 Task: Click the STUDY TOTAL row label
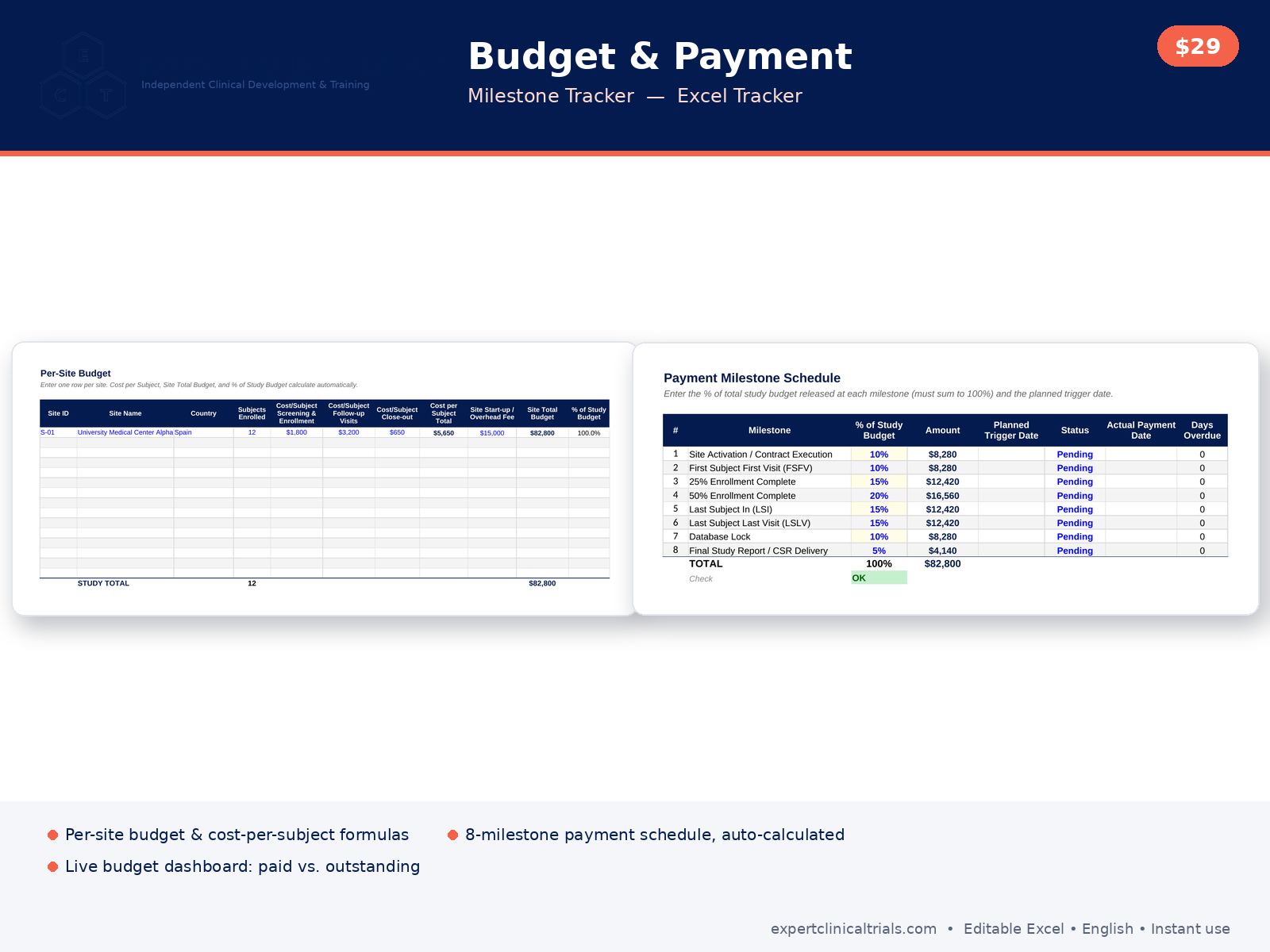103,583
